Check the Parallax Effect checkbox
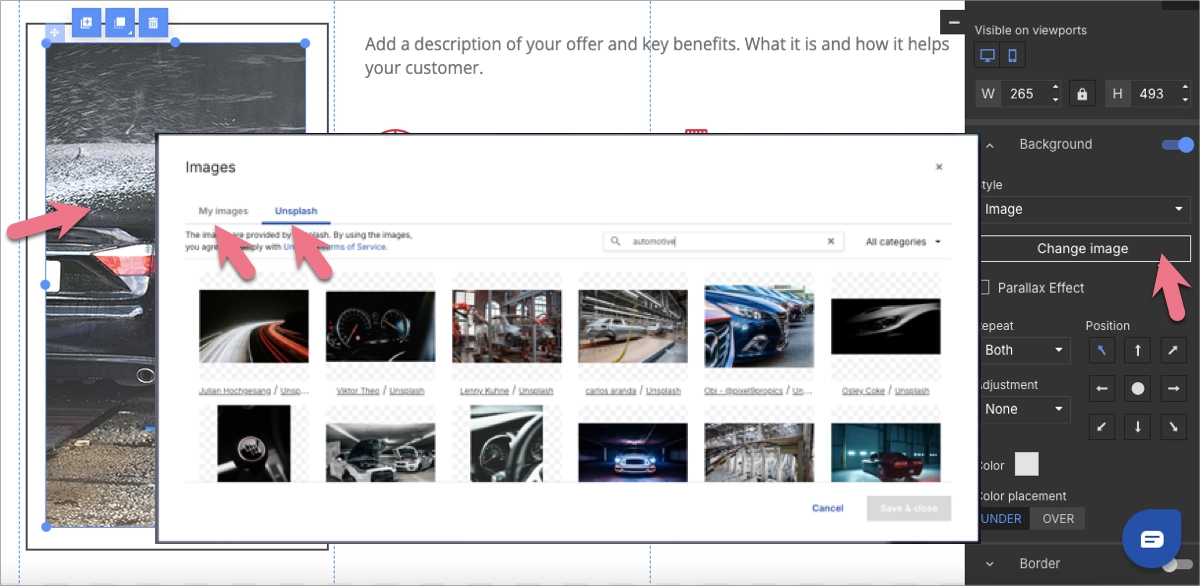Screen dimensions: 1200x586 (x=985, y=288)
